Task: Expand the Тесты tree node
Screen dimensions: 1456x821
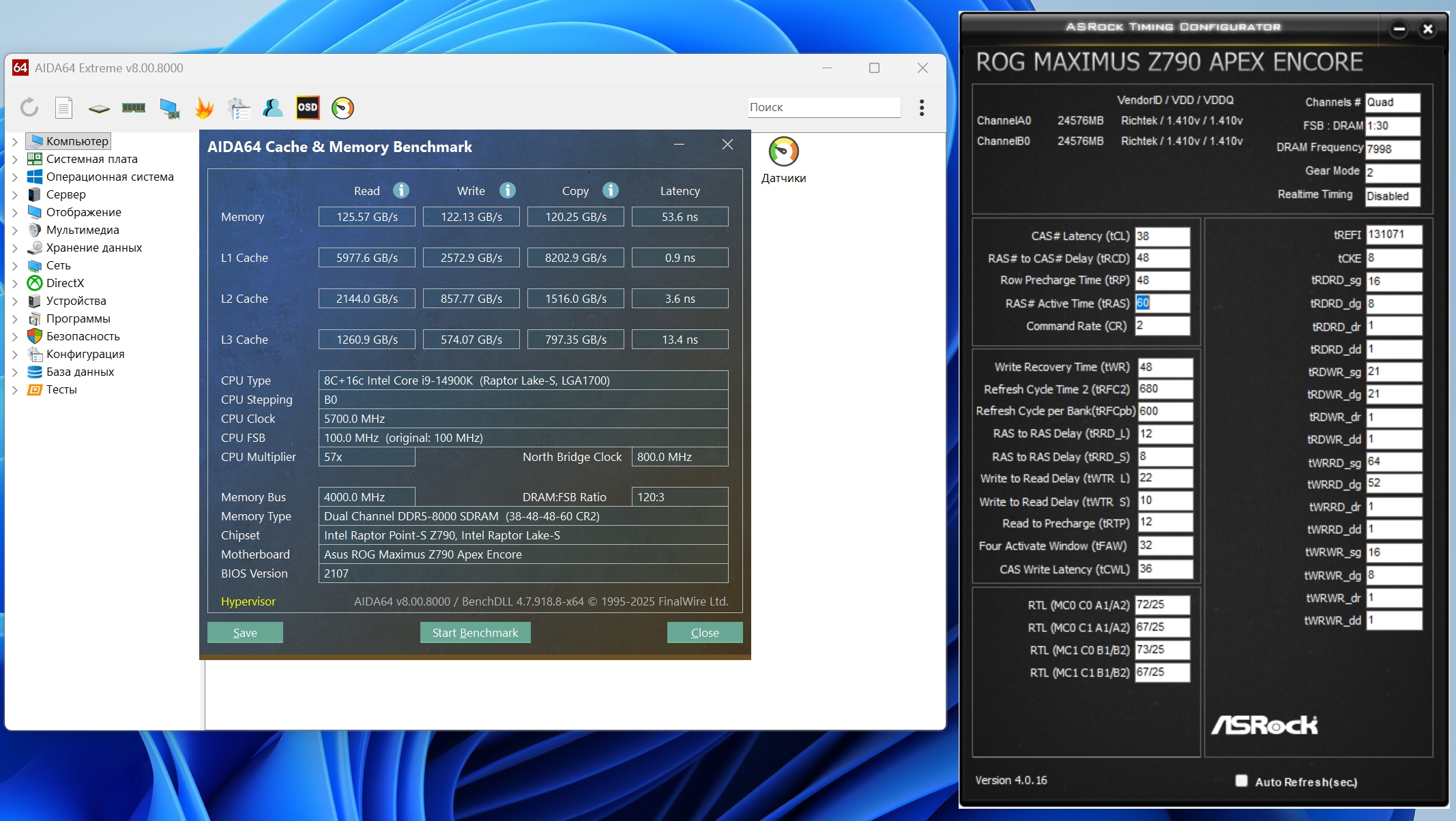Action: (15, 389)
